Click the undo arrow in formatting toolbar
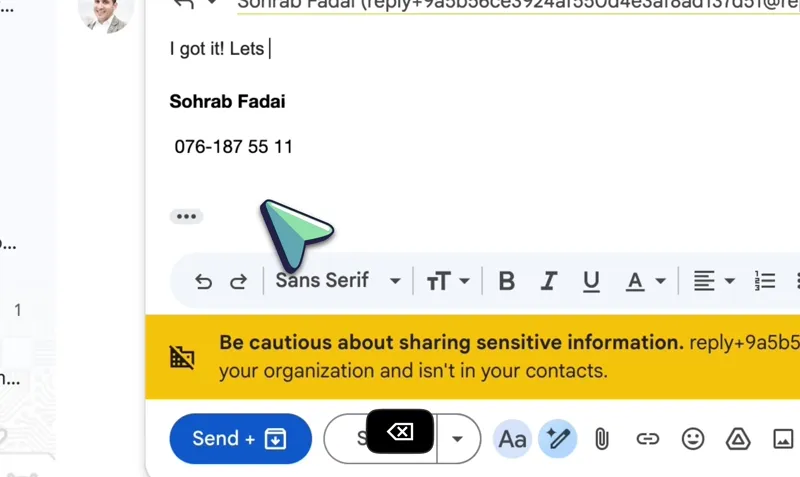 click(203, 282)
